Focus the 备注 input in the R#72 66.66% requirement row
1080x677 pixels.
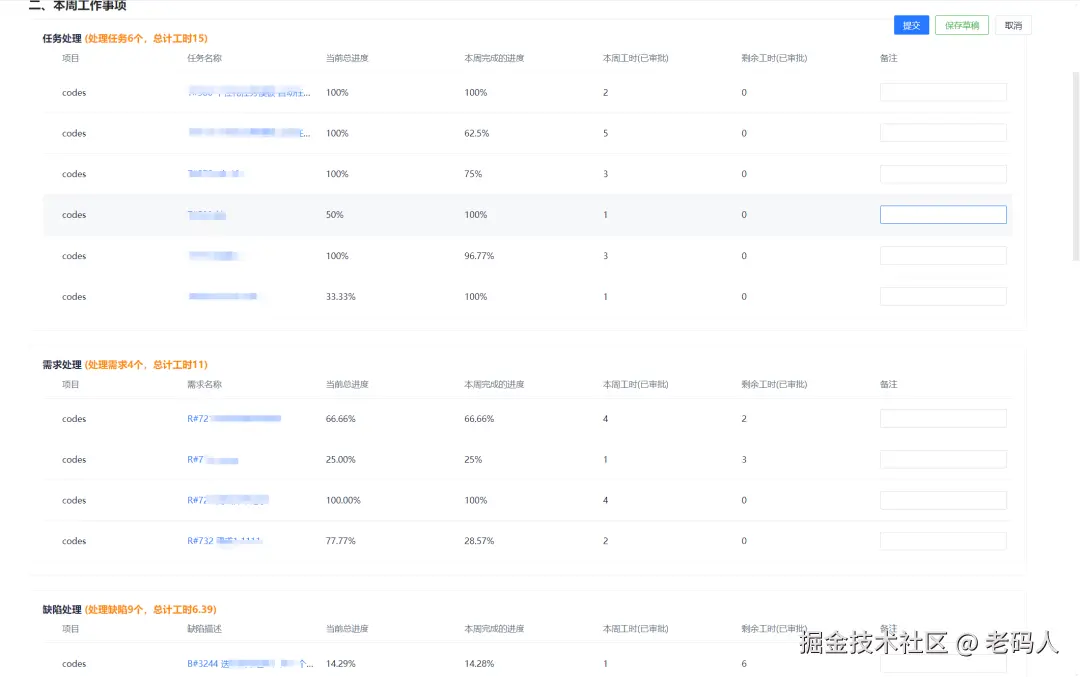943,419
